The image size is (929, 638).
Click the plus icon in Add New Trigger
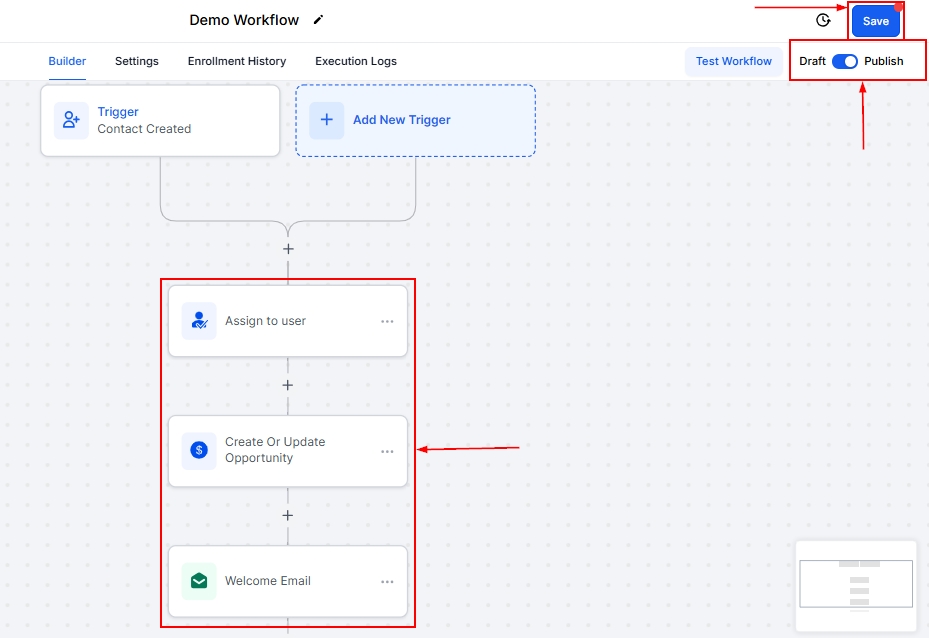point(326,120)
